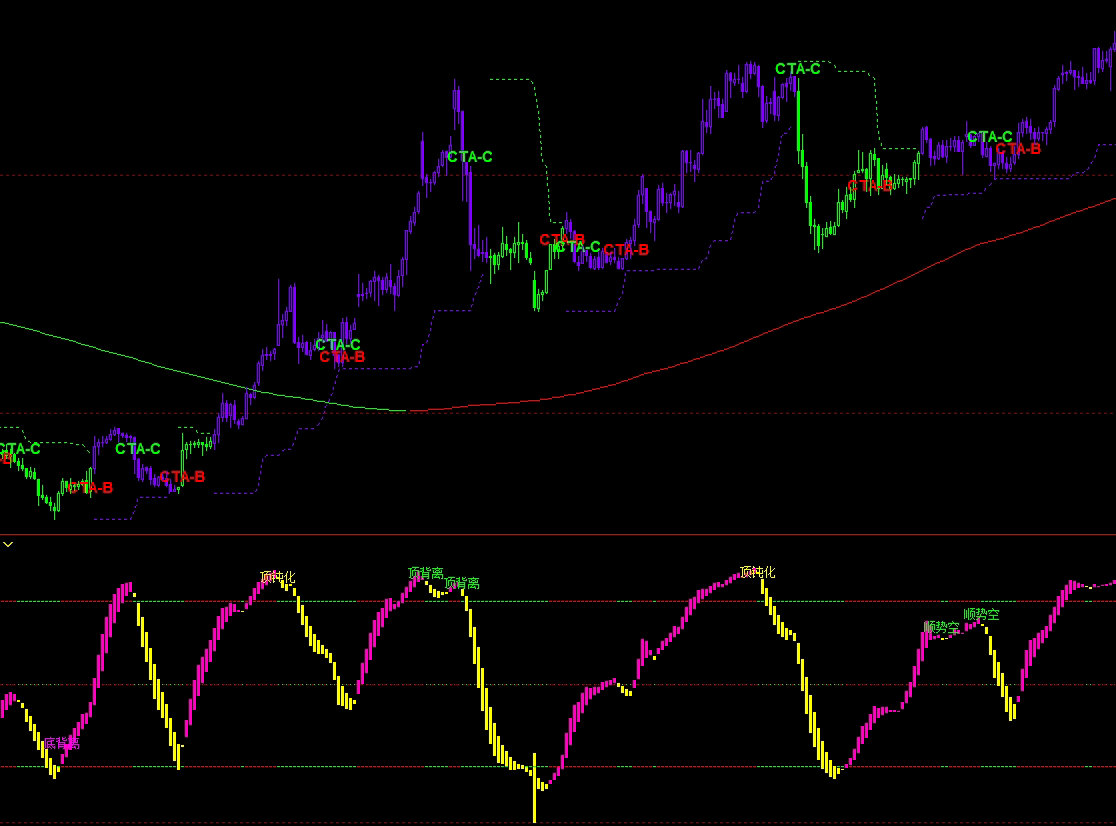Click the leftmost CTA-C marker at chart edge

20,449
